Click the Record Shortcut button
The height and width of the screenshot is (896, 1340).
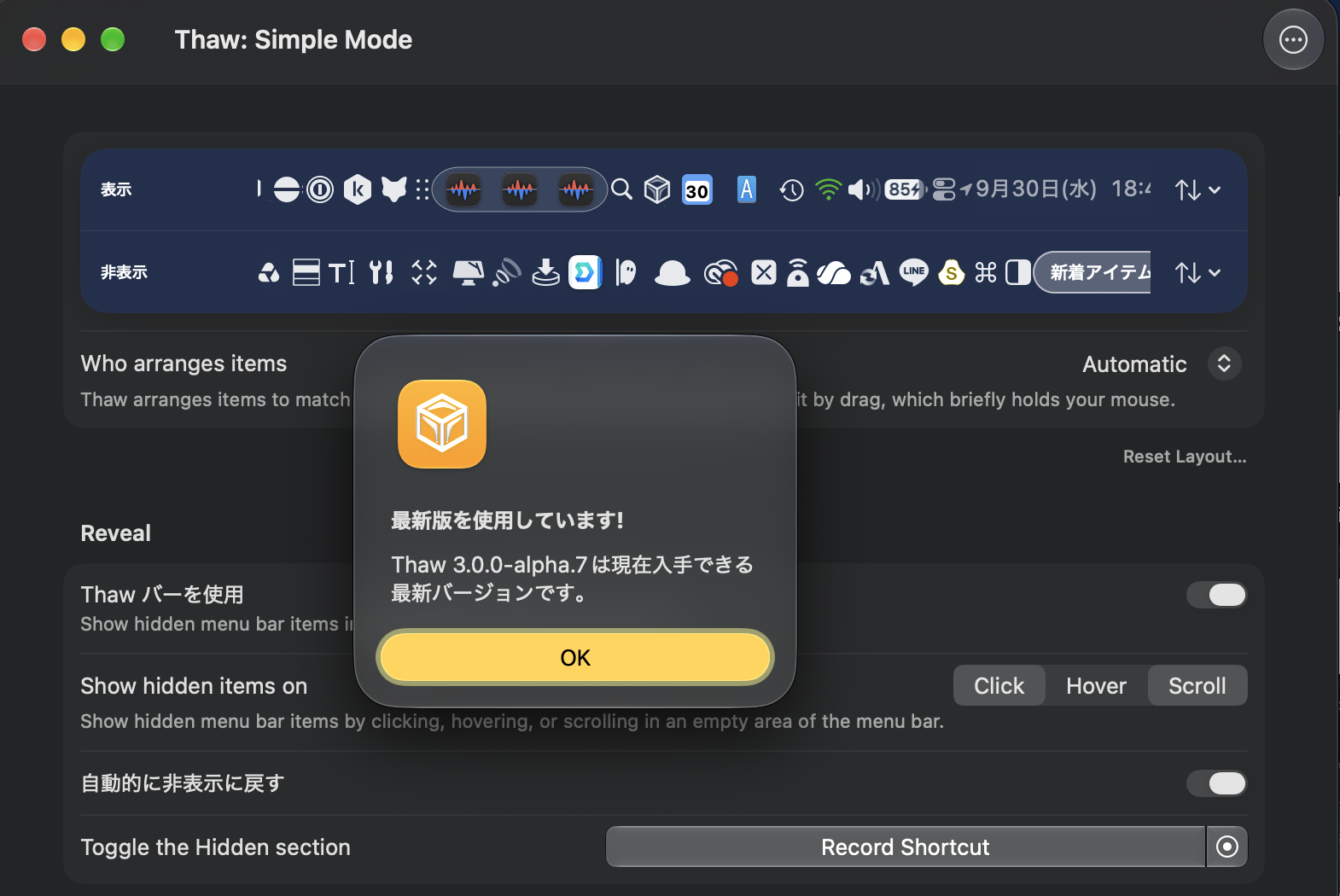[x=906, y=847]
